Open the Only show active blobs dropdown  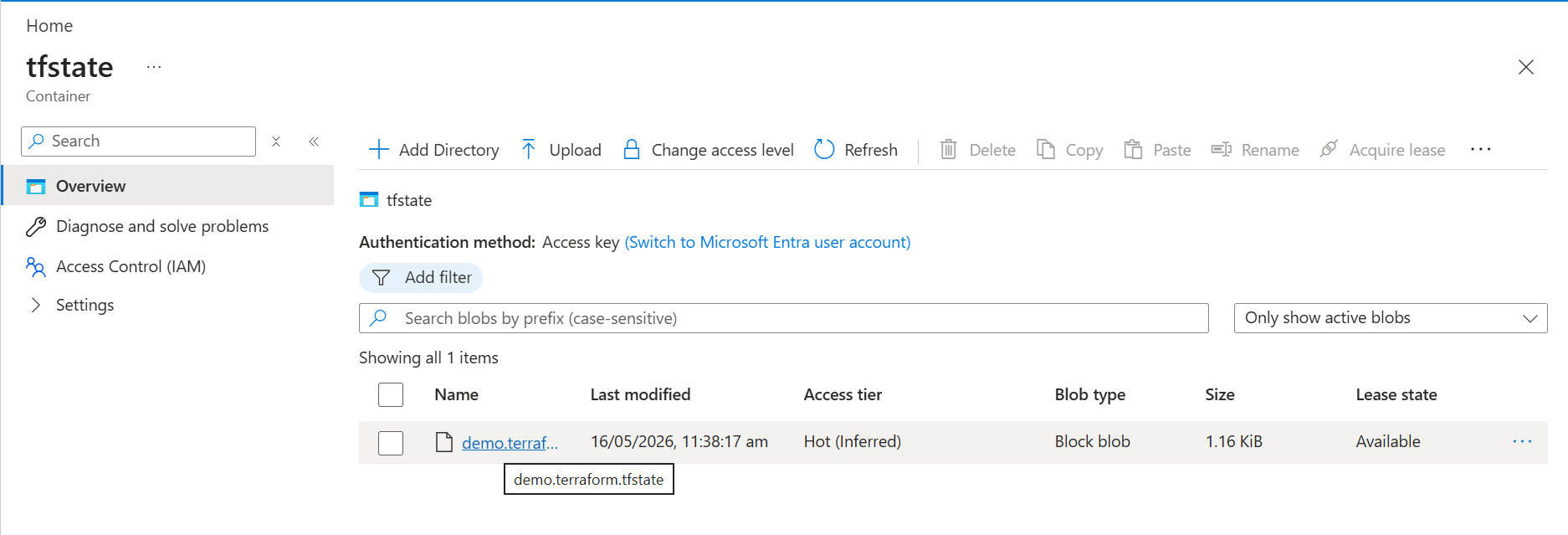[1391, 318]
